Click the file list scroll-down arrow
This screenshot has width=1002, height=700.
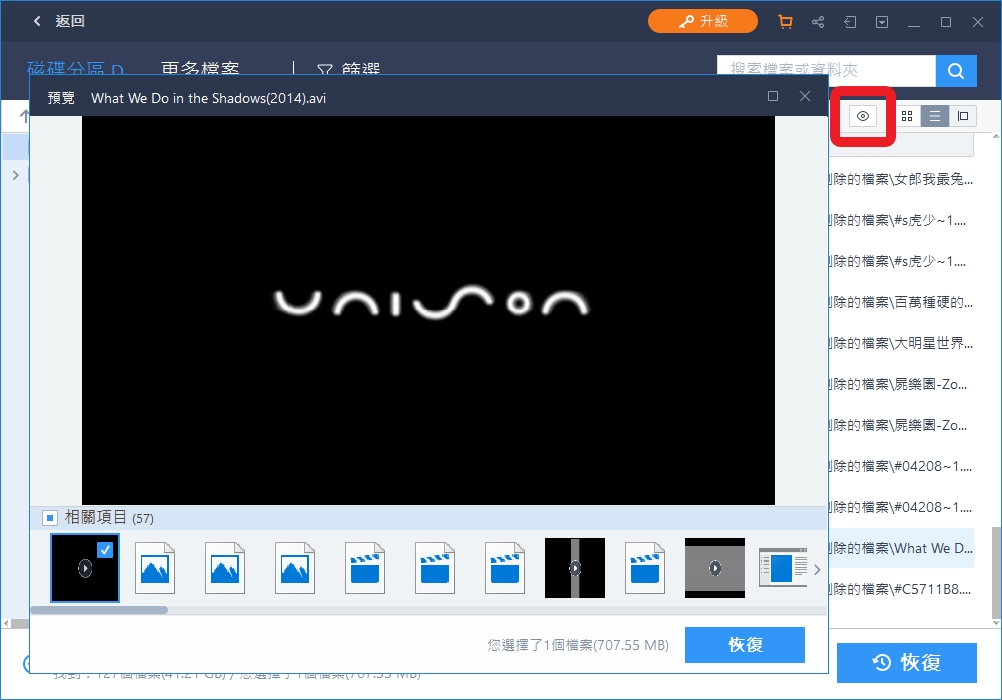tap(996, 623)
